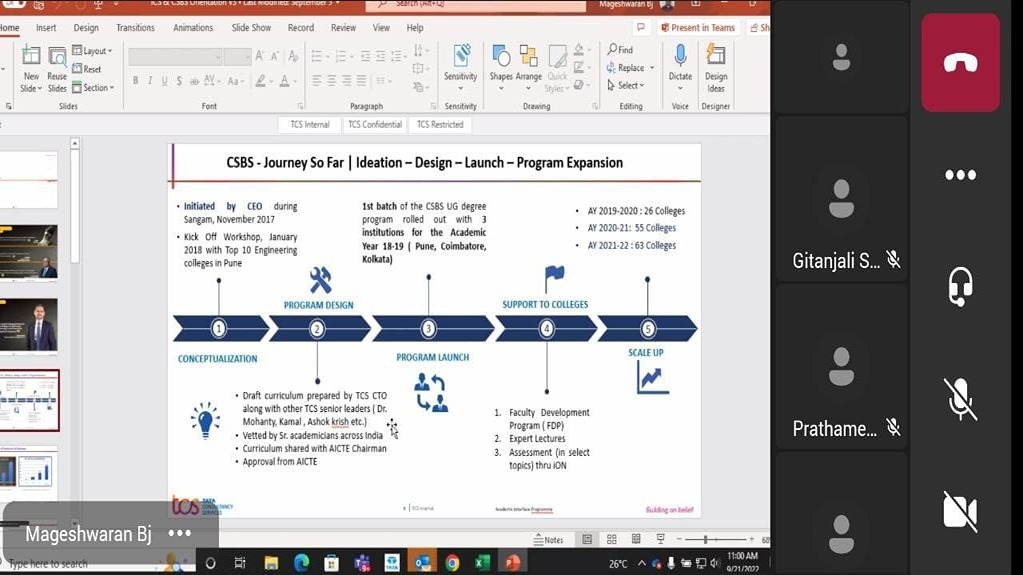Open the Slide Show tab
Screen dimensions: 1023x575
[251, 28]
